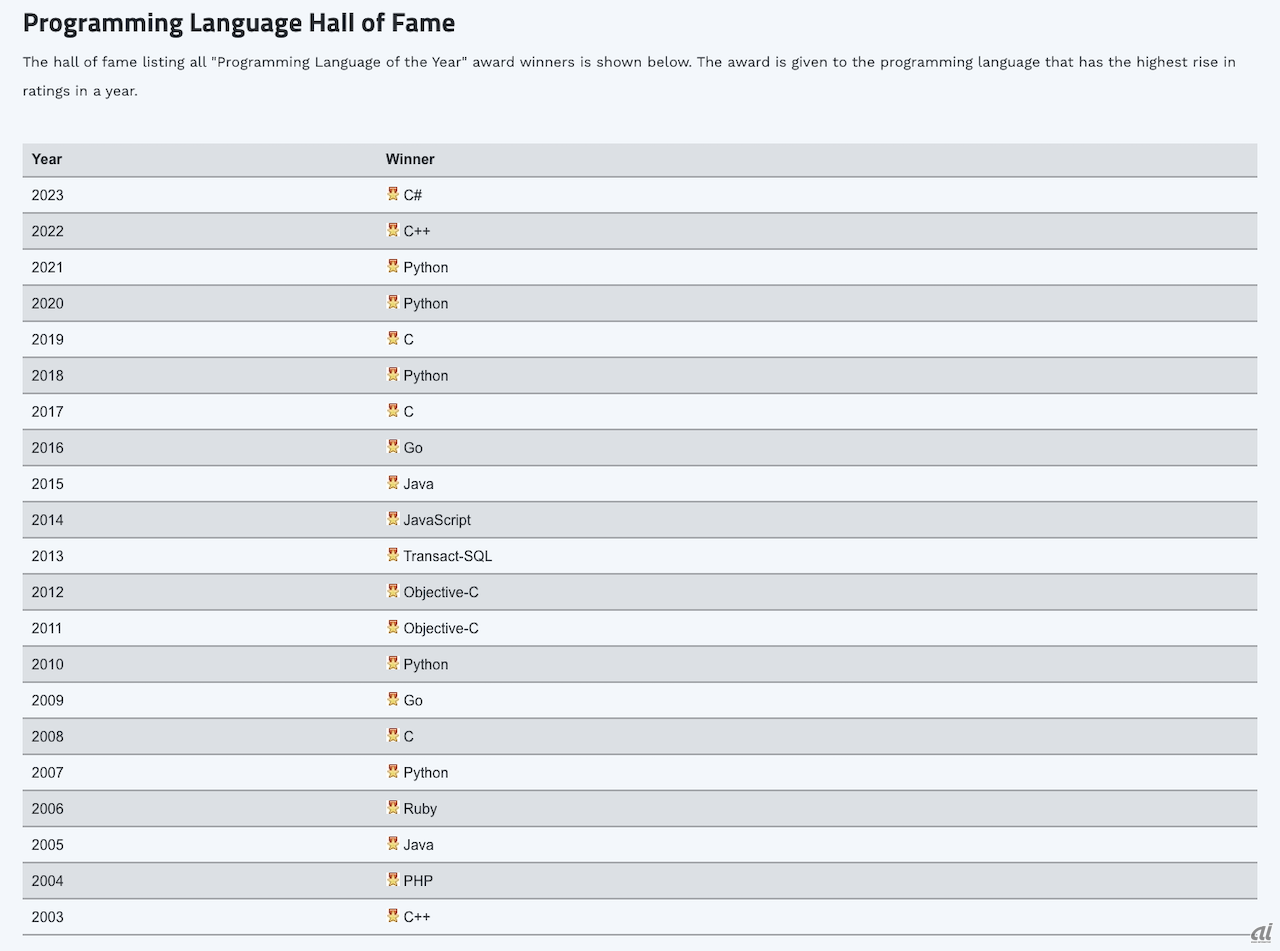Click the ai watermark logo at bottom right
The height and width of the screenshot is (951, 1280).
tap(1260, 932)
